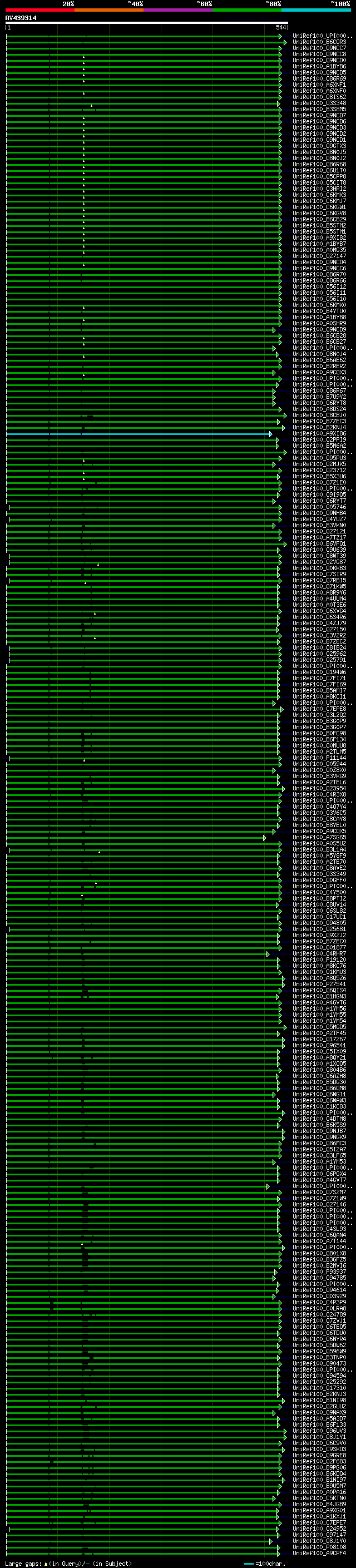The height and width of the screenshot is (1568, 356).
Task: Open hit UniRef100_B3VKN0
Action: [319, 526]
